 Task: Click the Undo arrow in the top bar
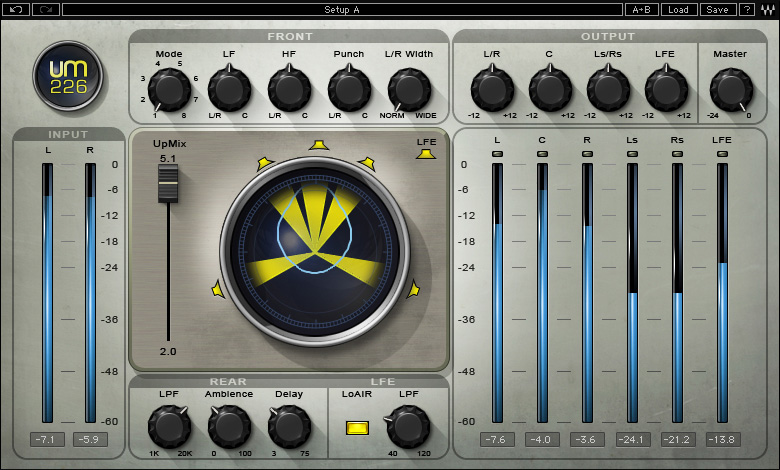tap(15, 9)
